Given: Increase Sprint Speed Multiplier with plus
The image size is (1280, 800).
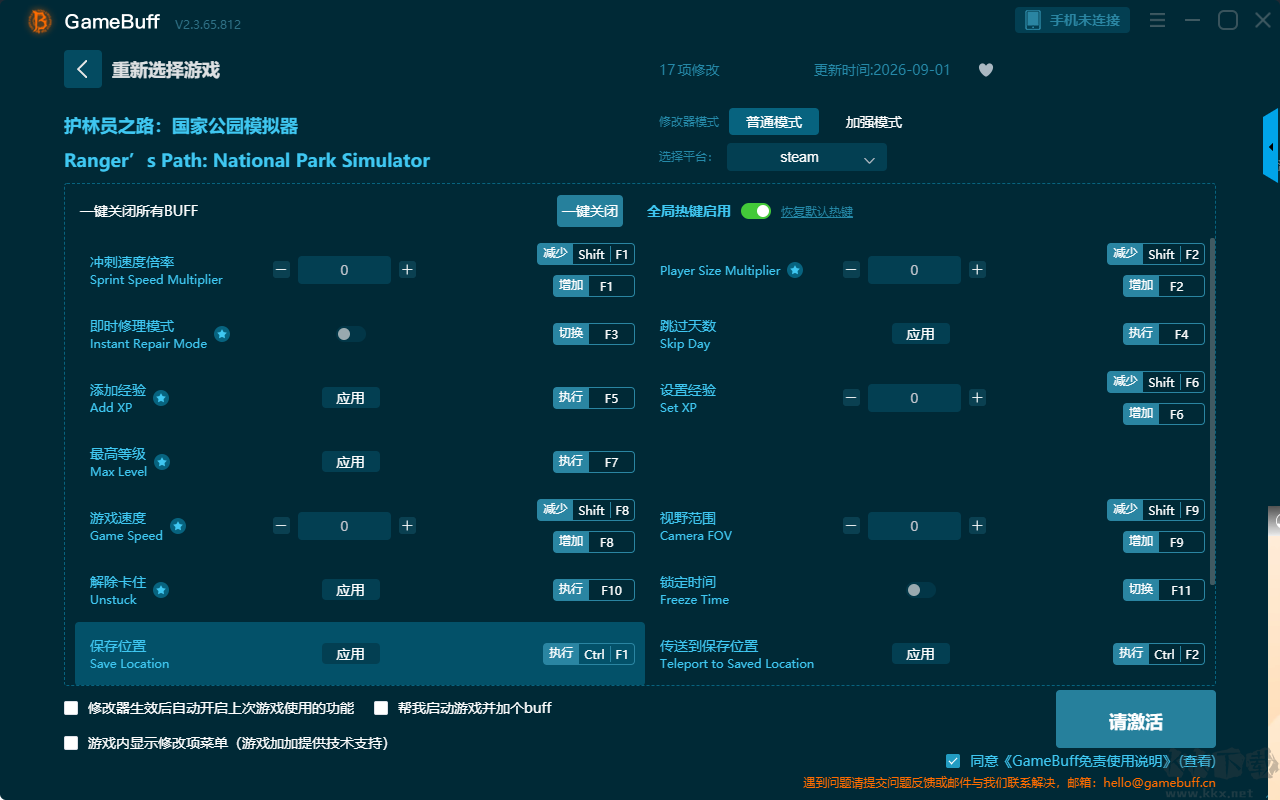Looking at the screenshot, I should coord(407,270).
